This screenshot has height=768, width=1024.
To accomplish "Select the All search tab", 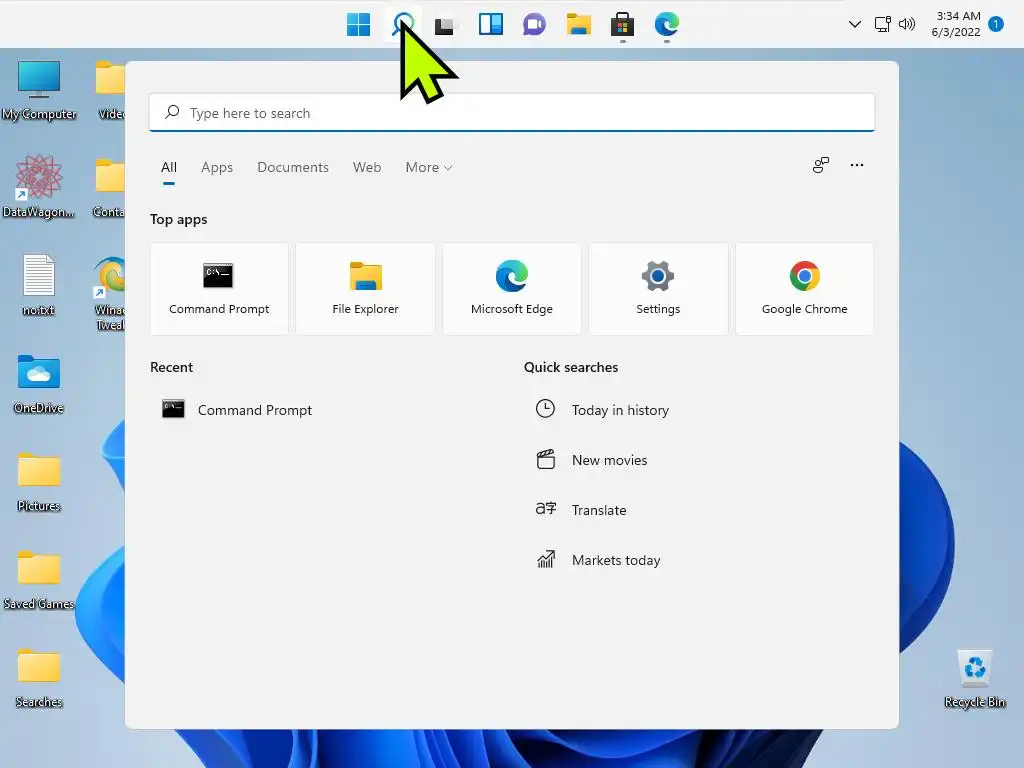I will tap(168, 167).
